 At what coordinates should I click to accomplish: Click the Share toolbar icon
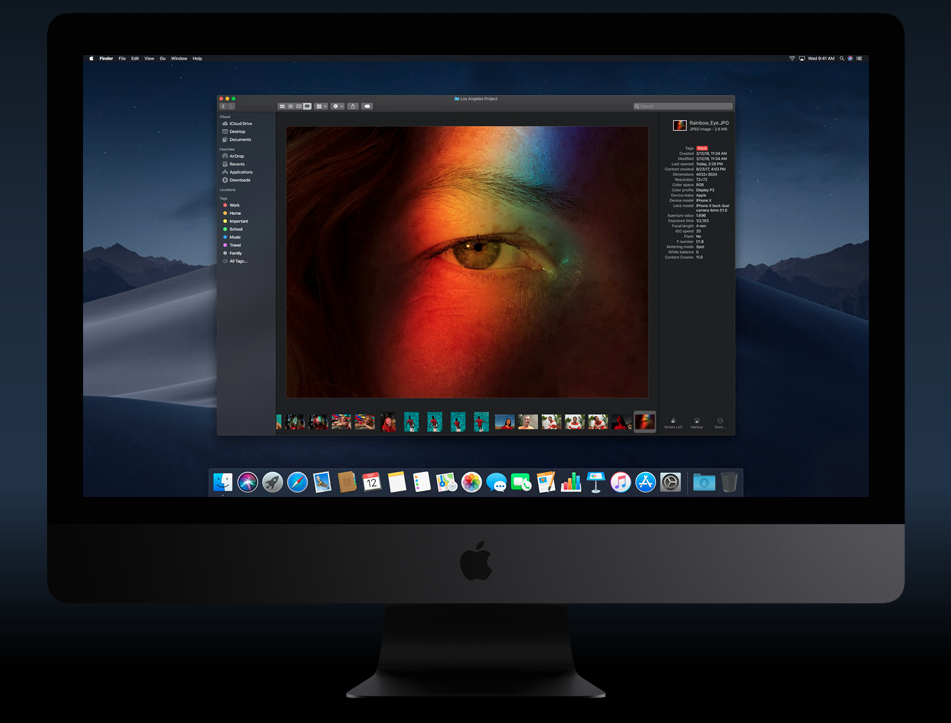click(354, 106)
